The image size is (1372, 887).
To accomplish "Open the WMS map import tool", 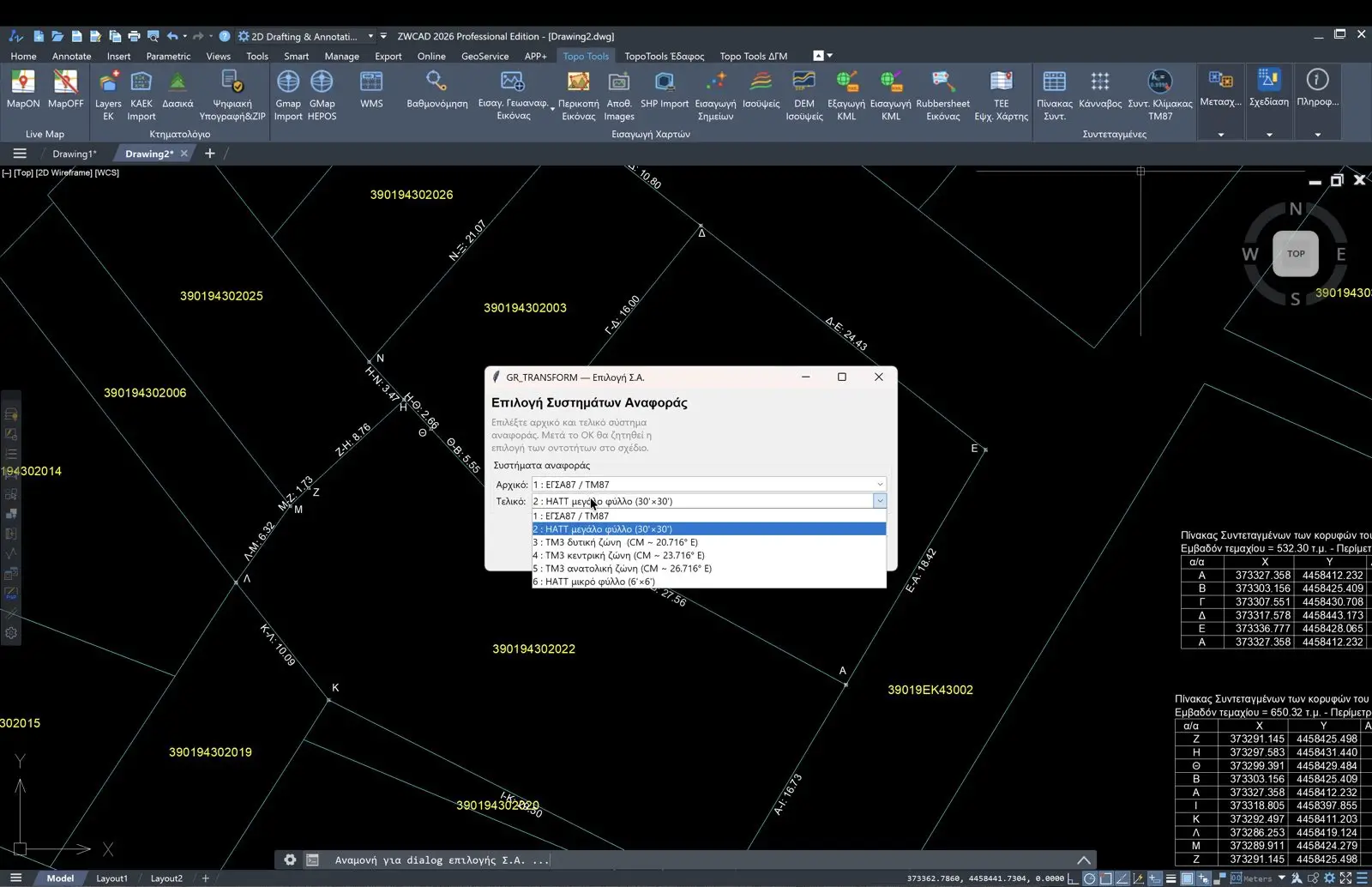I will [371, 90].
